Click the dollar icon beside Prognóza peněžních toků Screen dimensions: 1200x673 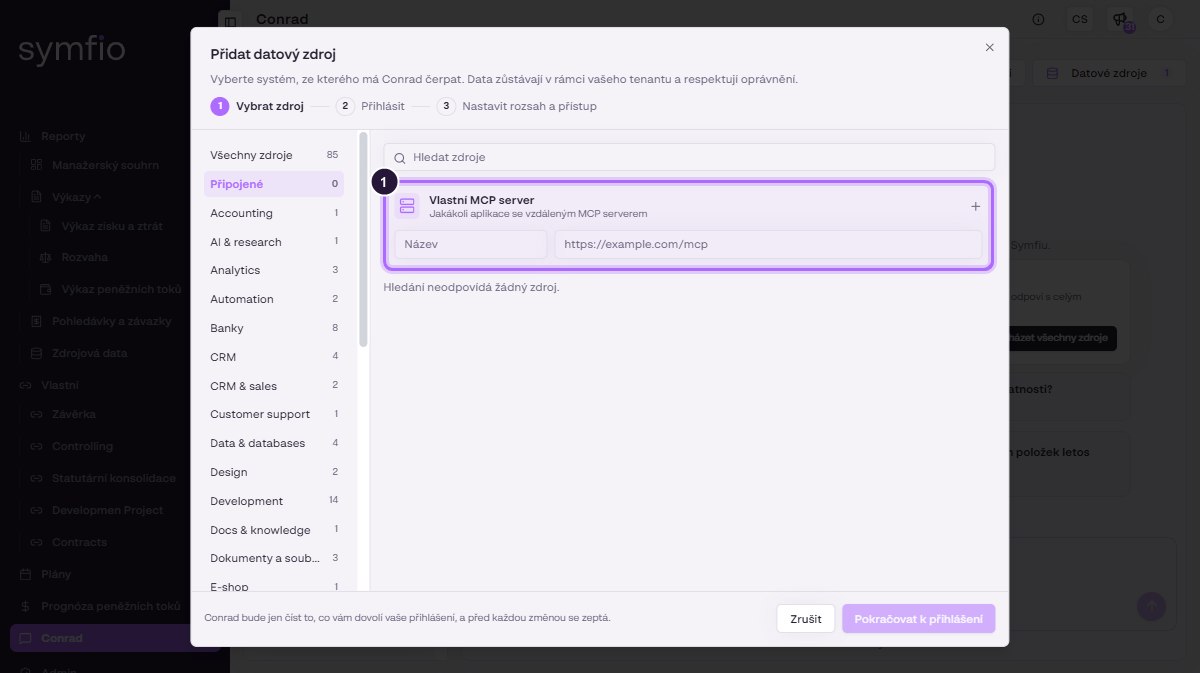coord(26,606)
